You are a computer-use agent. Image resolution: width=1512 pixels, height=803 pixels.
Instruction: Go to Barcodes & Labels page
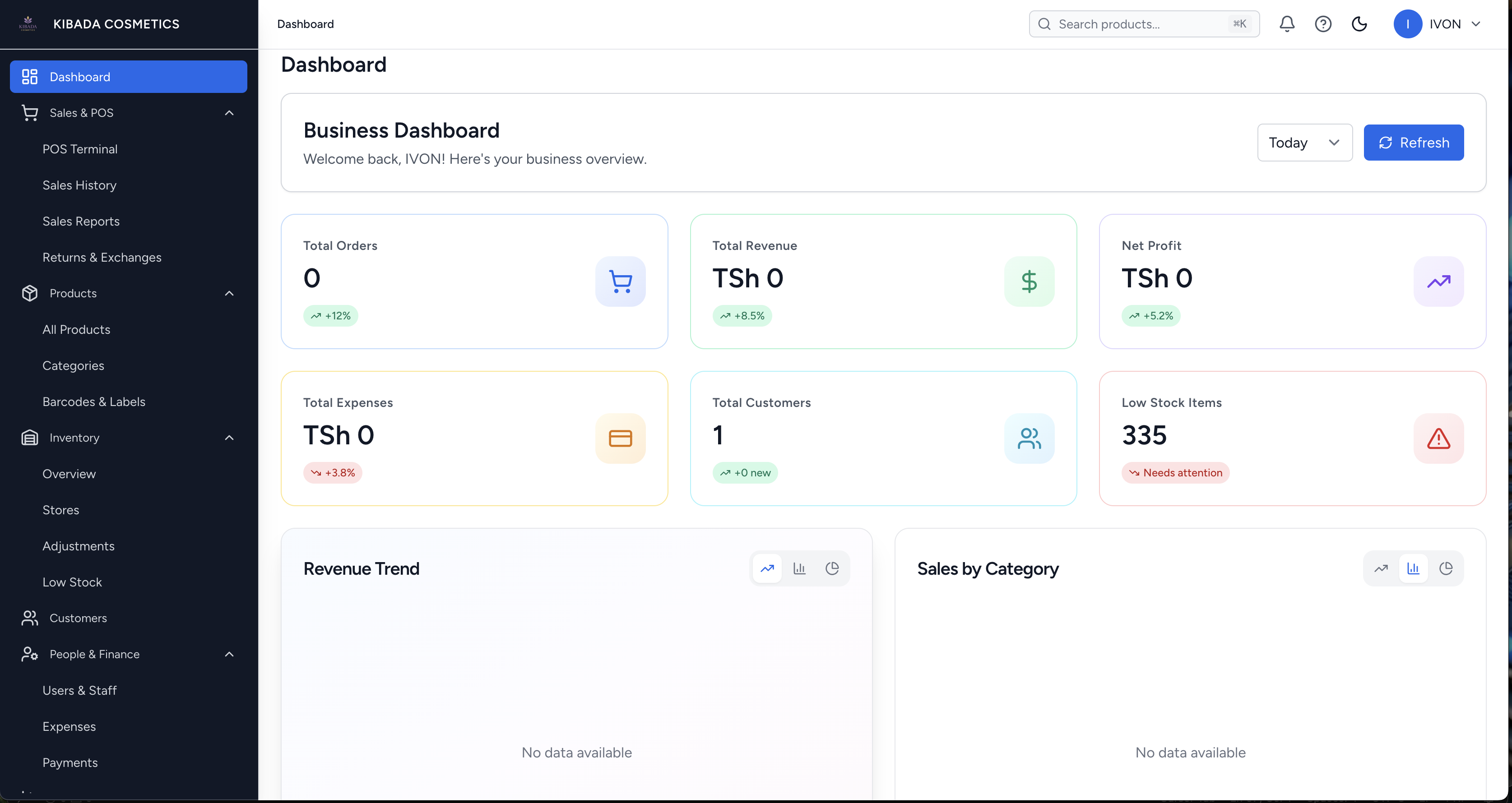(x=94, y=402)
